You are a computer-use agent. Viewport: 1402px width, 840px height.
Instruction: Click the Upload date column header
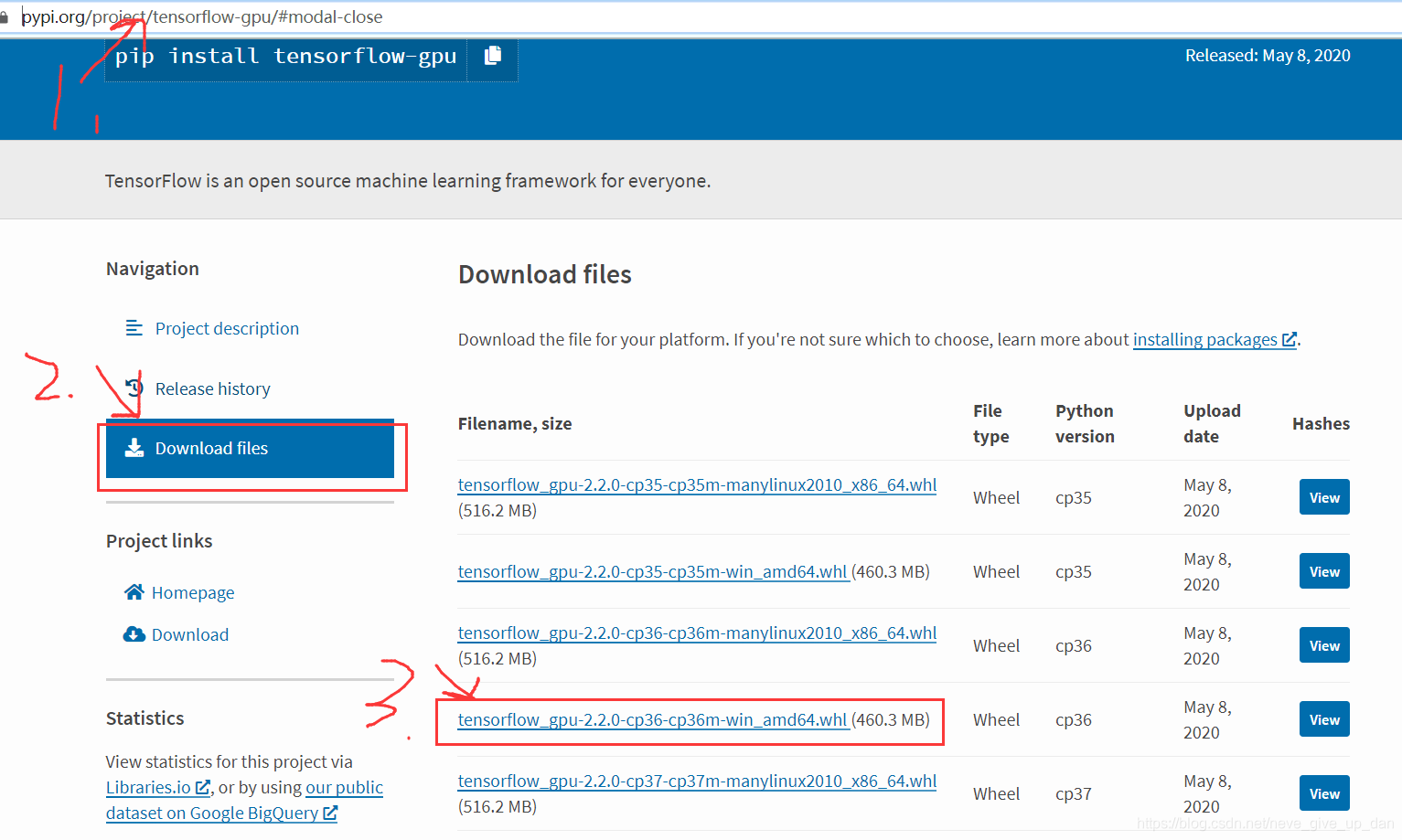tap(1212, 423)
